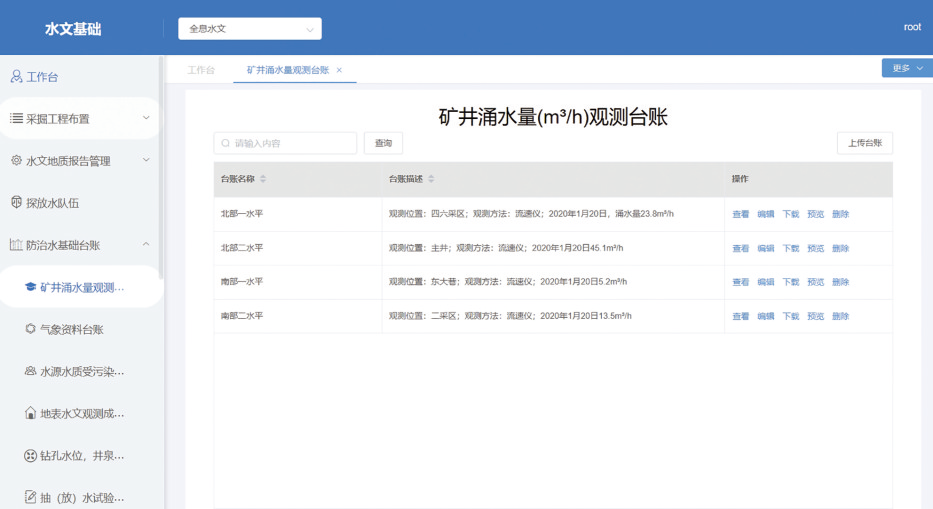Click 删除 for 南部二水平 row
Screen dimensions: 933x509
click(840, 316)
